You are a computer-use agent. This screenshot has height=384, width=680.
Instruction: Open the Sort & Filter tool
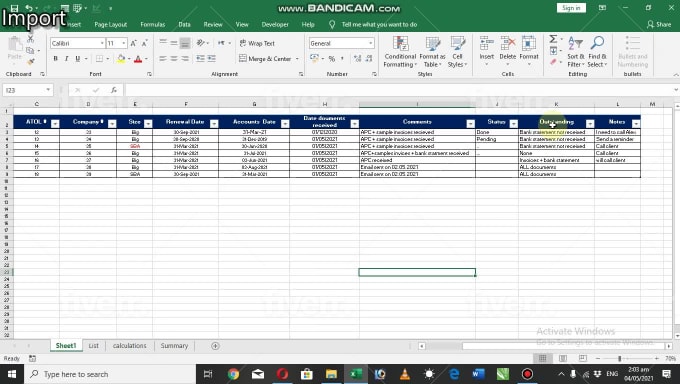coord(575,52)
